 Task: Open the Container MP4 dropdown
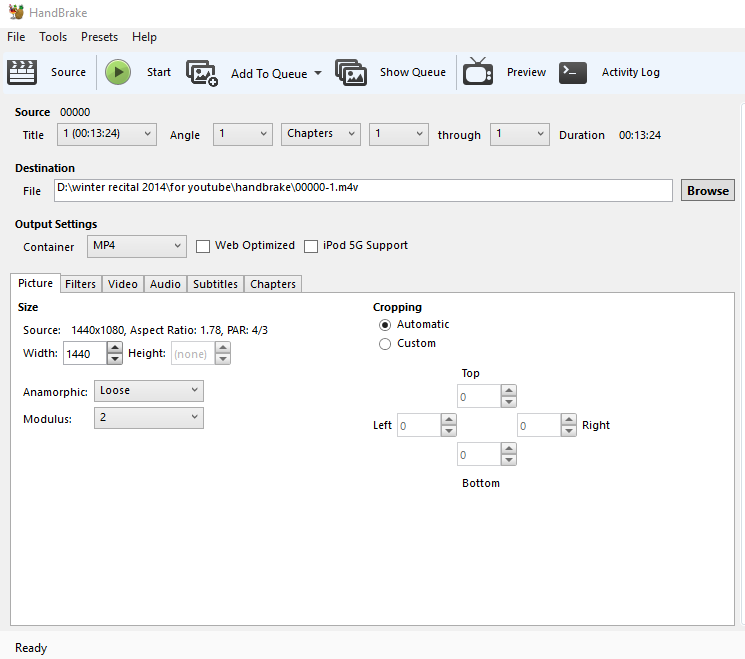coord(137,246)
